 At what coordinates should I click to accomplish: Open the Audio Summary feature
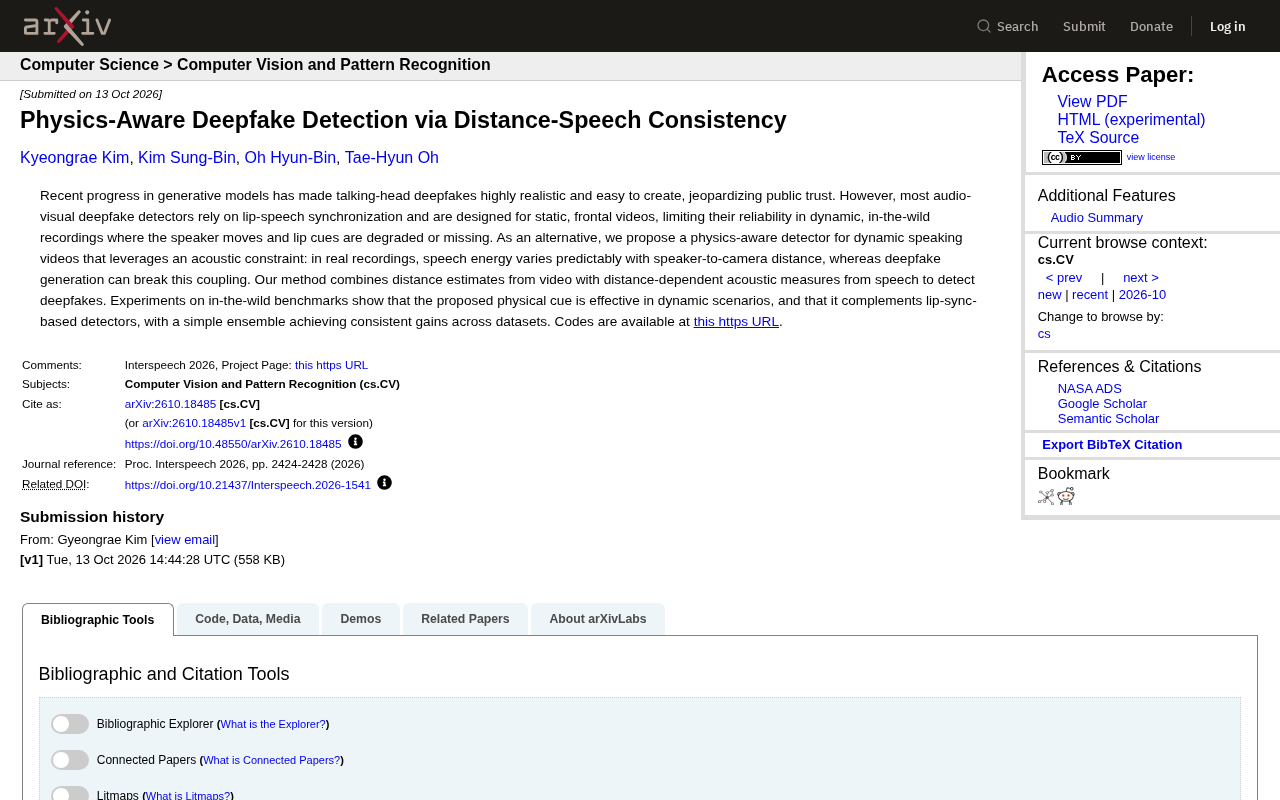pos(1097,218)
